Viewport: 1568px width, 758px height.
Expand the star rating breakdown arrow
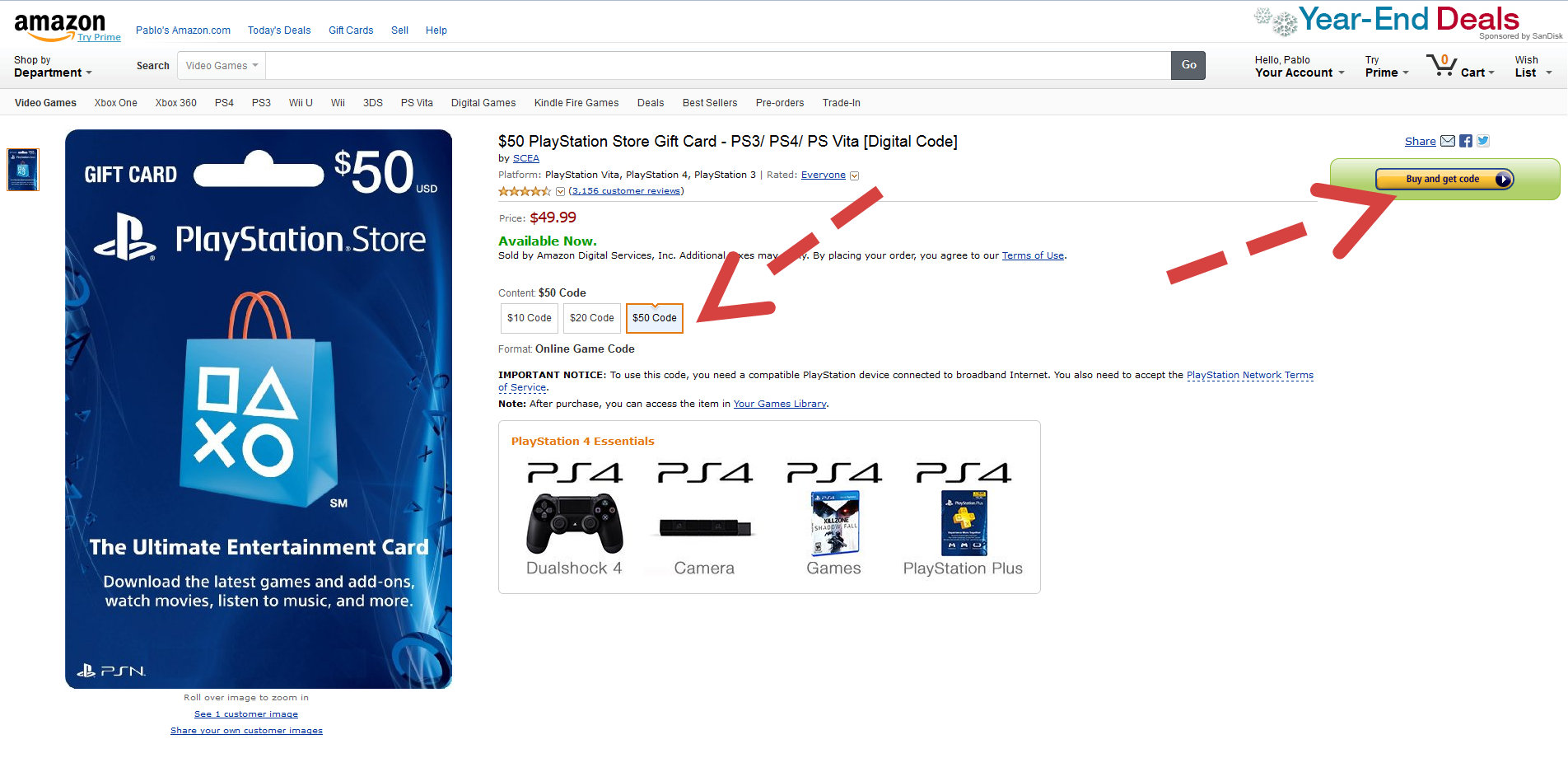(x=561, y=191)
